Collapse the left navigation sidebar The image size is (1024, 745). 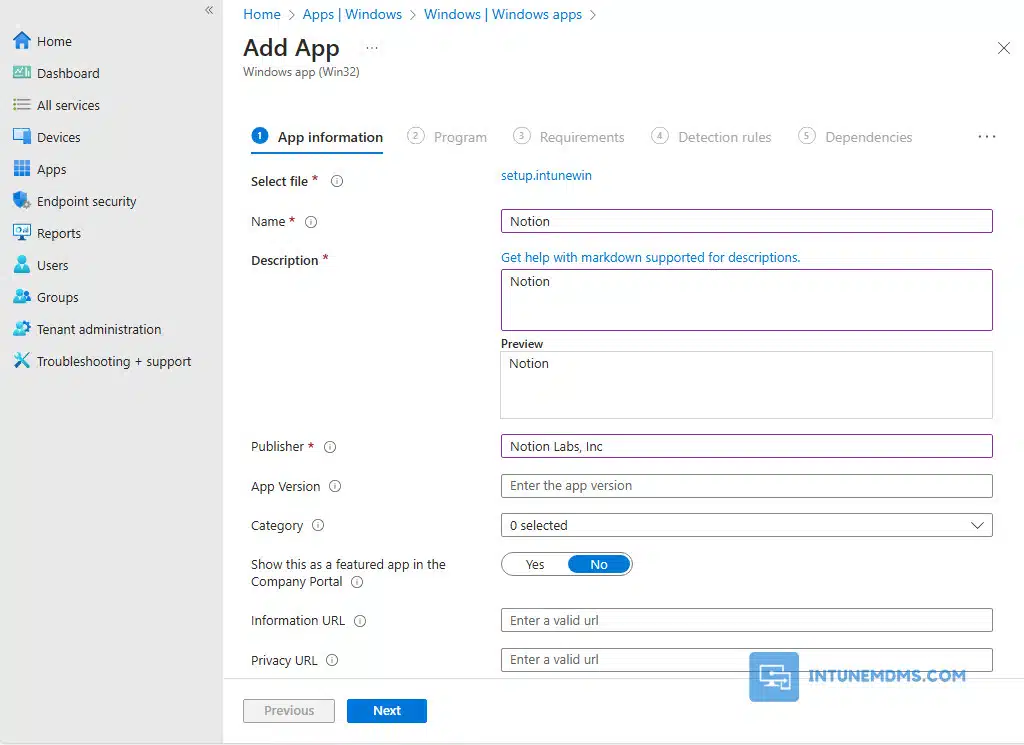click(209, 10)
